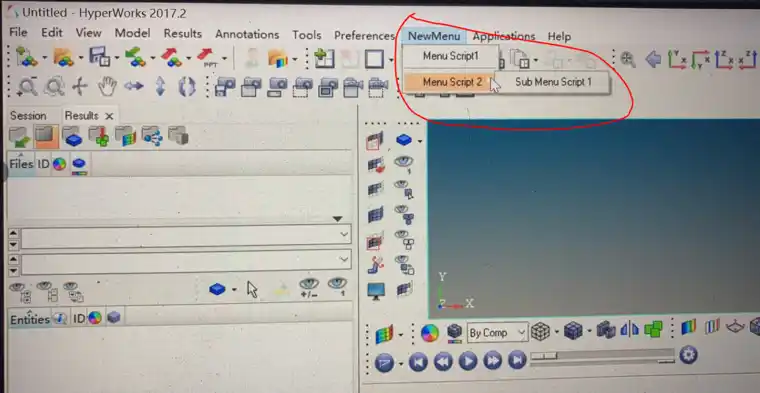Click the highlighted folder view icon

(x=47, y=137)
